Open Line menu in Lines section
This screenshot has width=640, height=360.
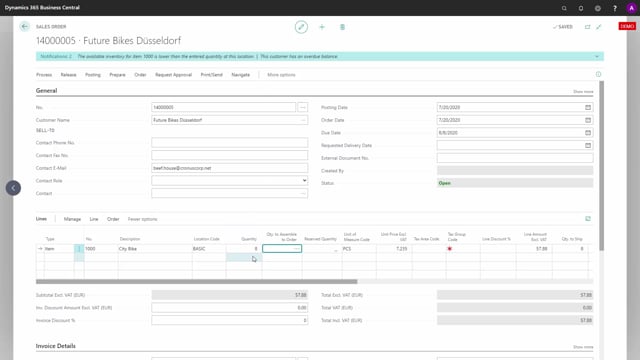click(x=94, y=219)
